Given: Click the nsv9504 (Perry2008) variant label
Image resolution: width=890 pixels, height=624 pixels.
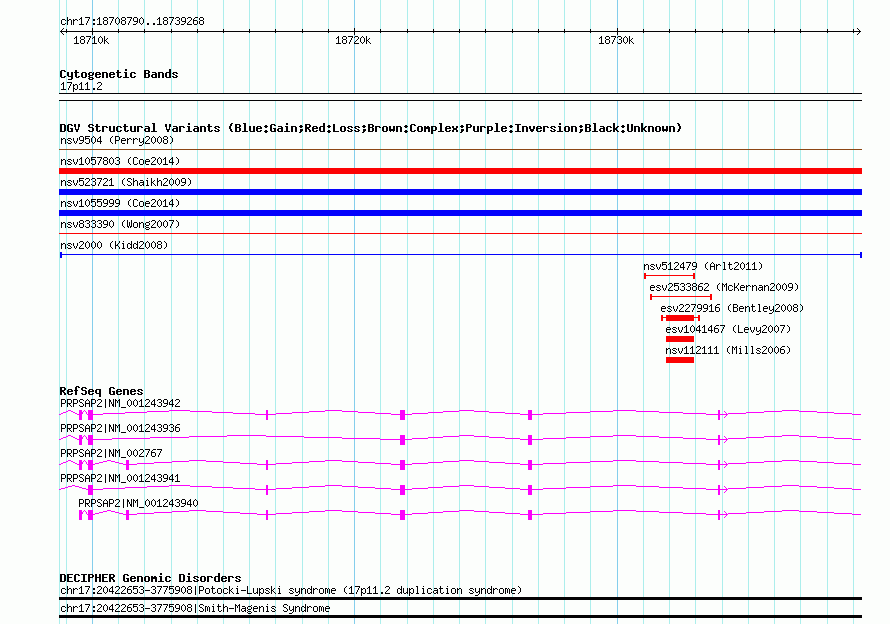Looking at the screenshot, I should 117,140.
